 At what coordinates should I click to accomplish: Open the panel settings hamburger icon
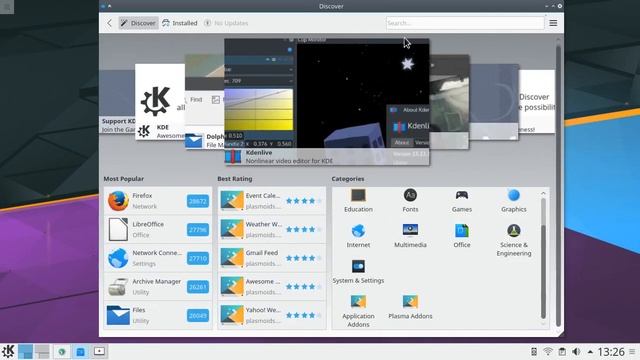pyautogui.click(x=632, y=351)
